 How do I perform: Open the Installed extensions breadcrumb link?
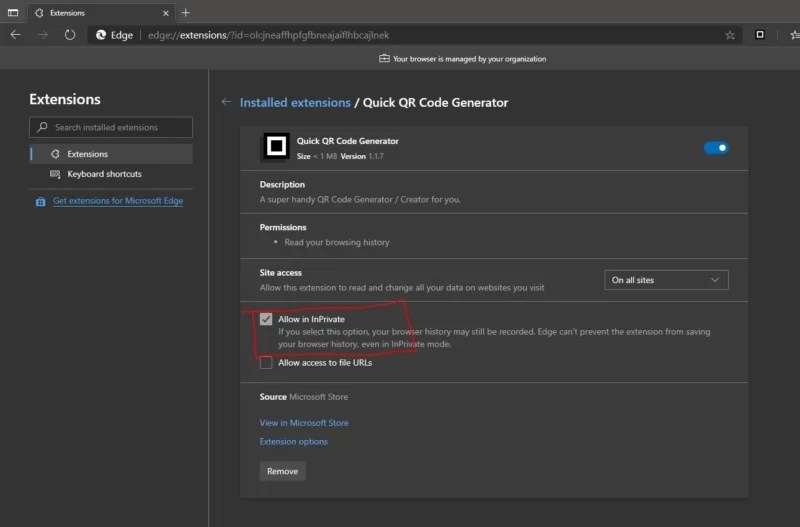click(x=295, y=103)
